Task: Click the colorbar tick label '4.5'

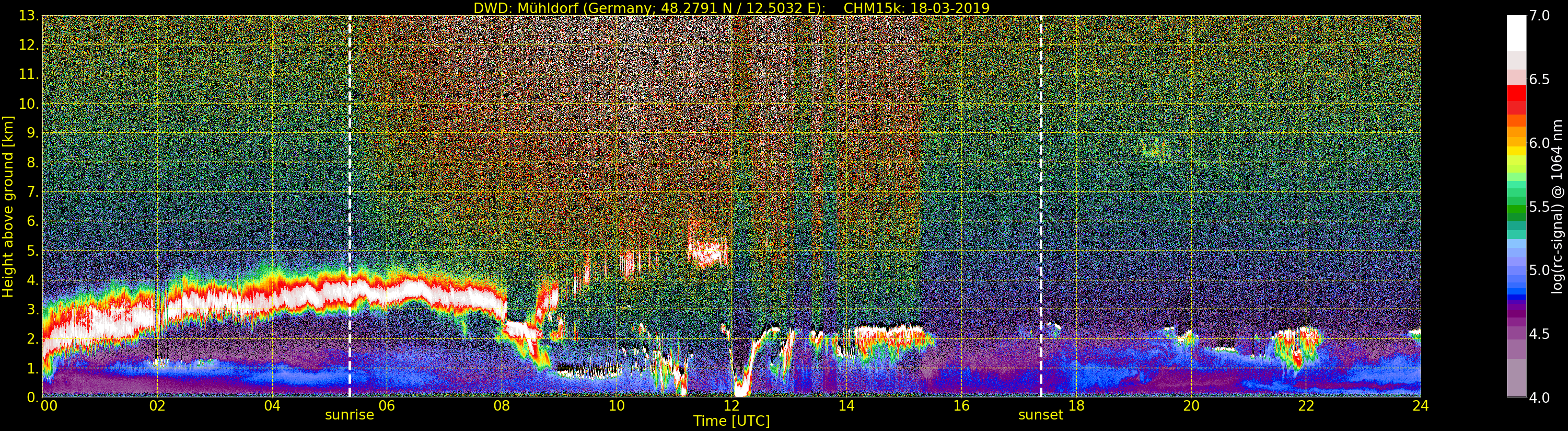Action: pyautogui.click(x=1539, y=334)
